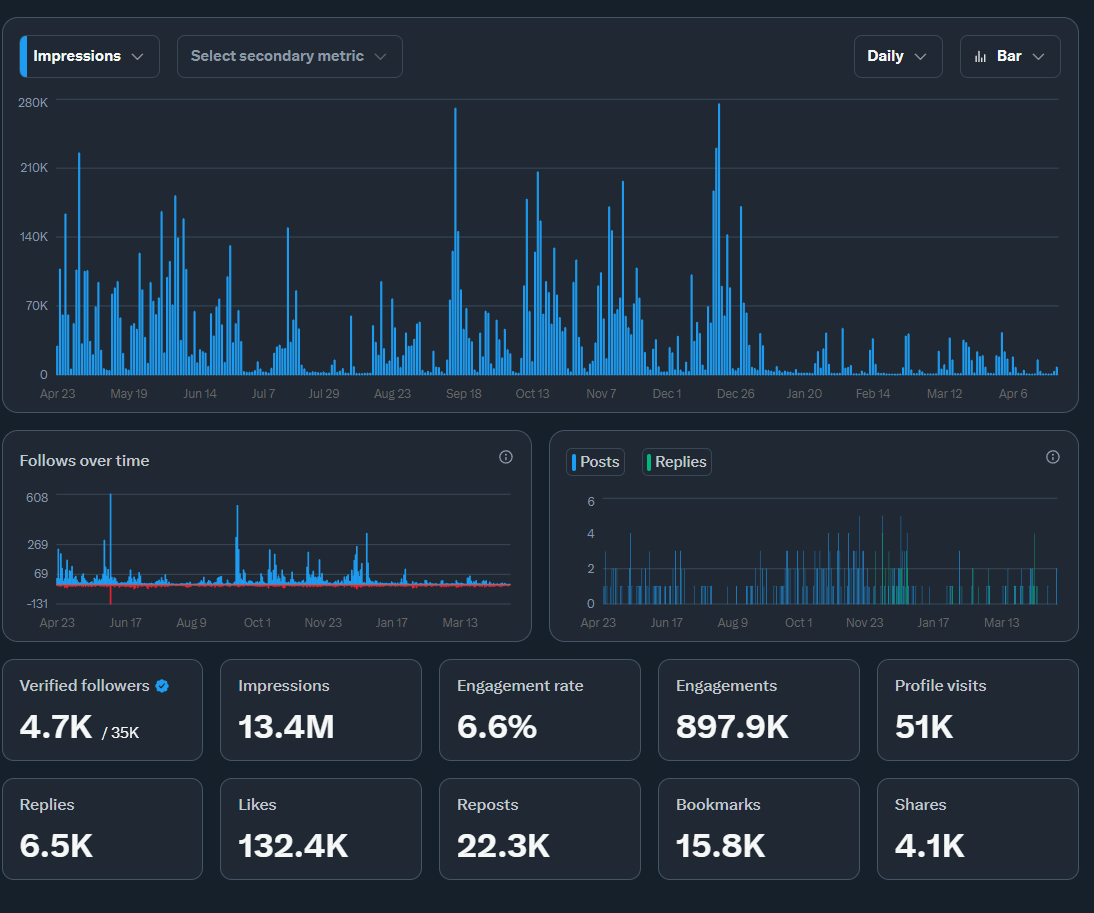This screenshot has height=913, width=1094.
Task: Click the "Impressions" label above 13.4M
Action: (x=284, y=686)
